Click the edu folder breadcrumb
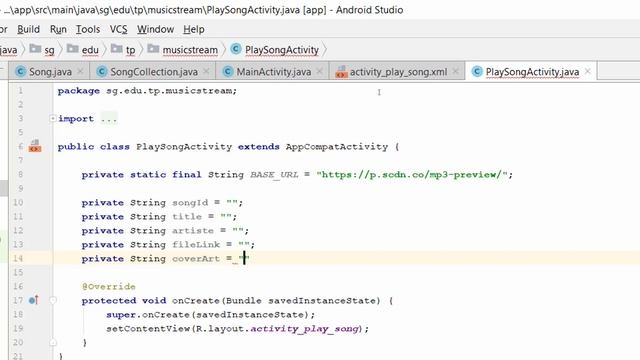This screenshot has width=640, height=360. (90, 50)
